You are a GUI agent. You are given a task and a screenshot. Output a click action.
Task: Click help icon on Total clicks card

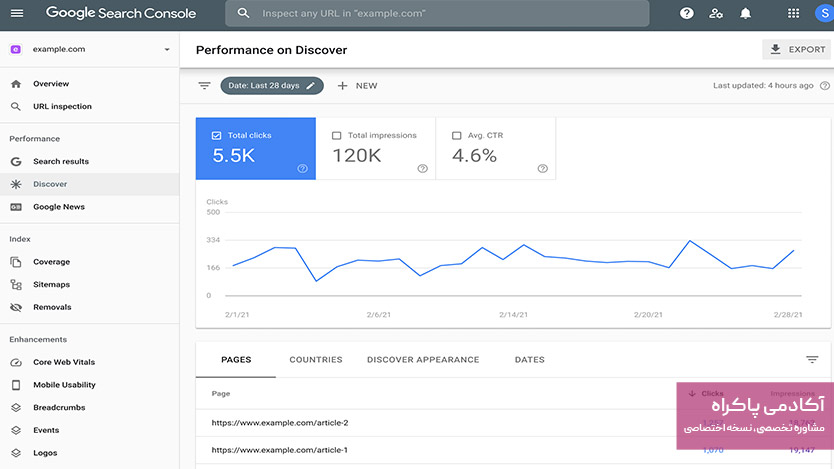tap(302, 169)
